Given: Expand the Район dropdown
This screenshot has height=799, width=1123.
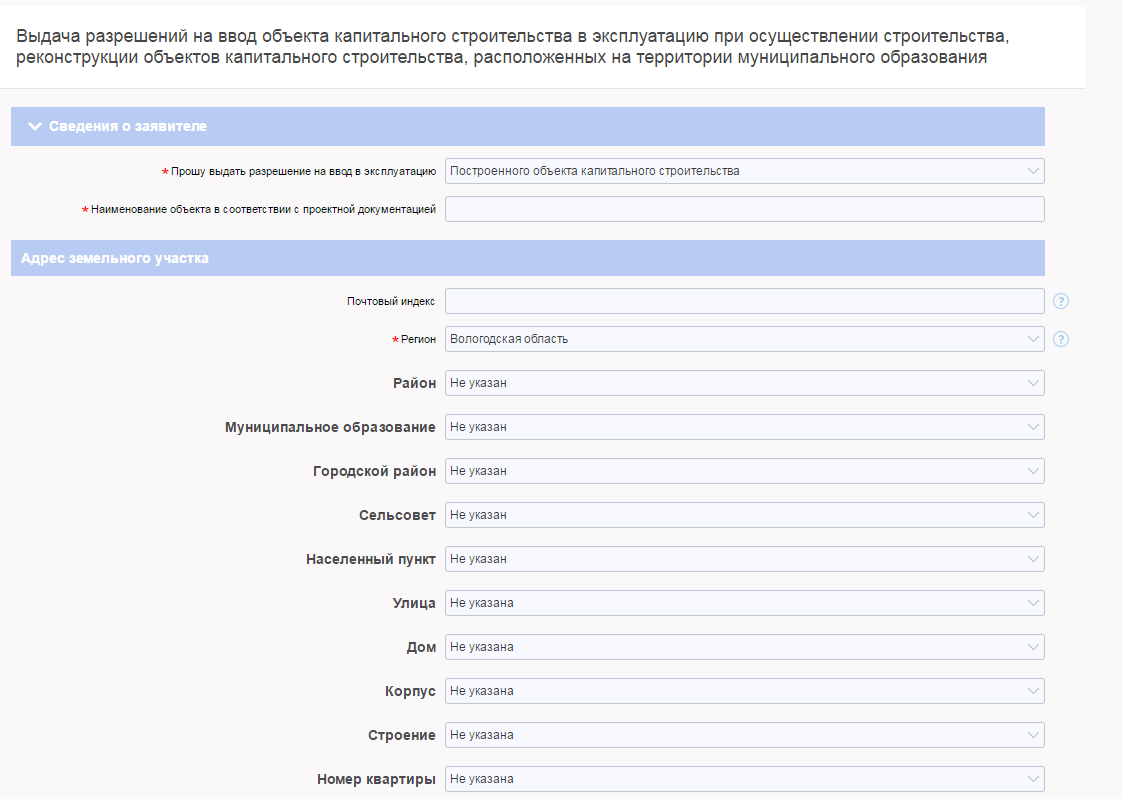Looking at the screenshot, I should click(744, 383).
